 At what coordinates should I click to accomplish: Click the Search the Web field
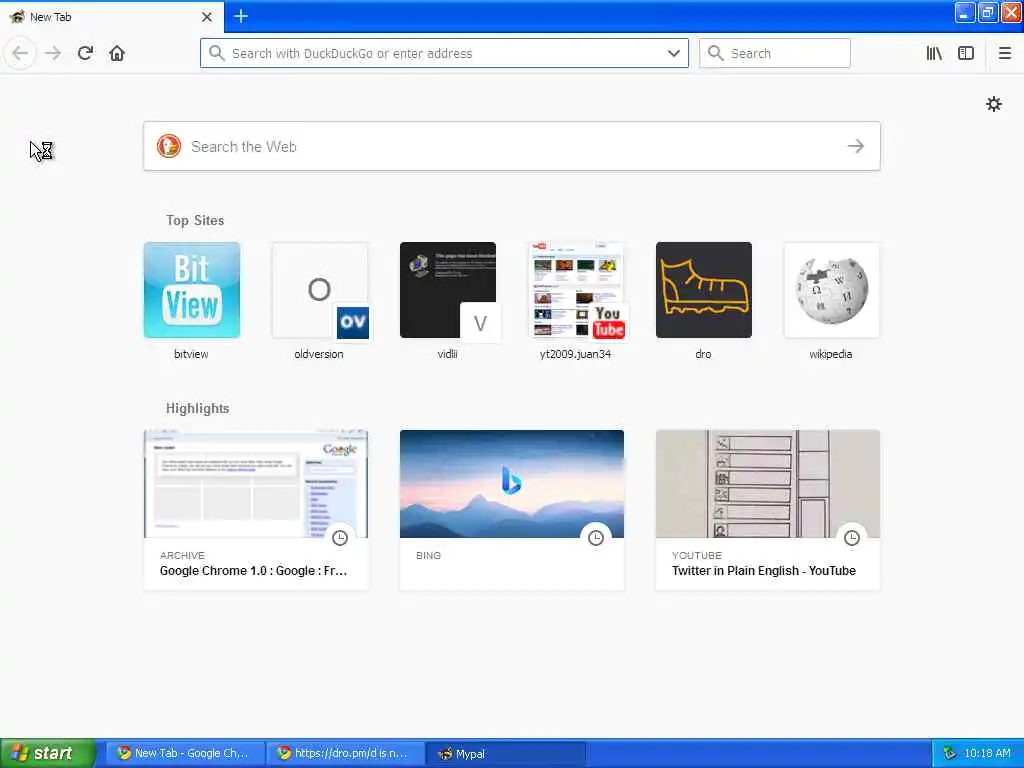511,146
